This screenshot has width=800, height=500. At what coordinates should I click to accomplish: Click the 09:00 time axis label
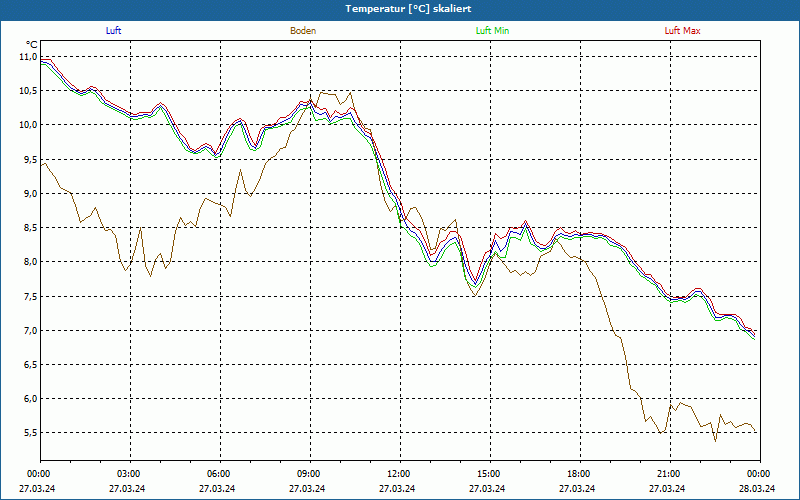pyautogui.click(x=310, y=474)
